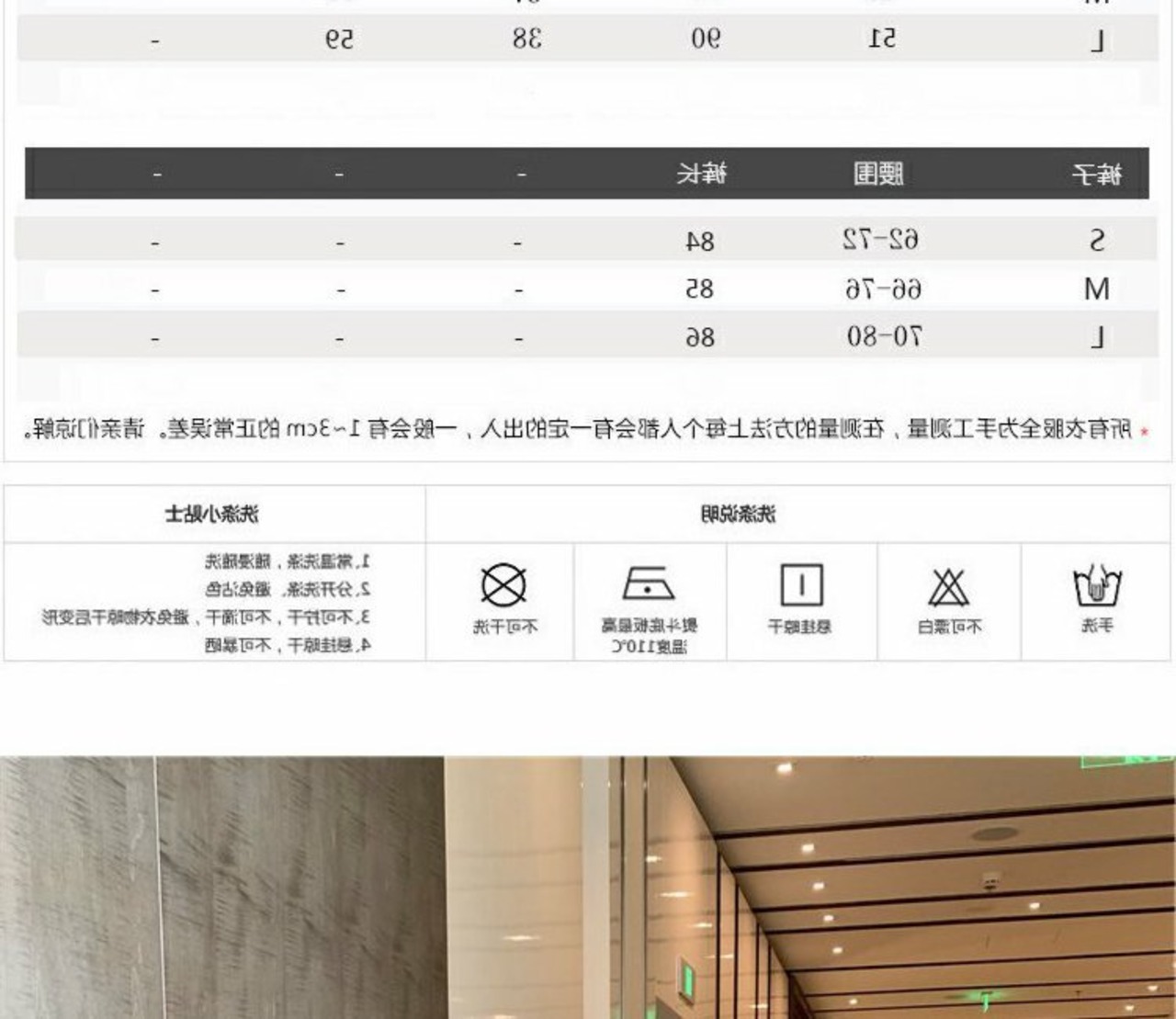Image resolution: width=1176 pixels, height=1019 pixels.
Task: Select the waist value 62-72
Action: click(881, 241)
